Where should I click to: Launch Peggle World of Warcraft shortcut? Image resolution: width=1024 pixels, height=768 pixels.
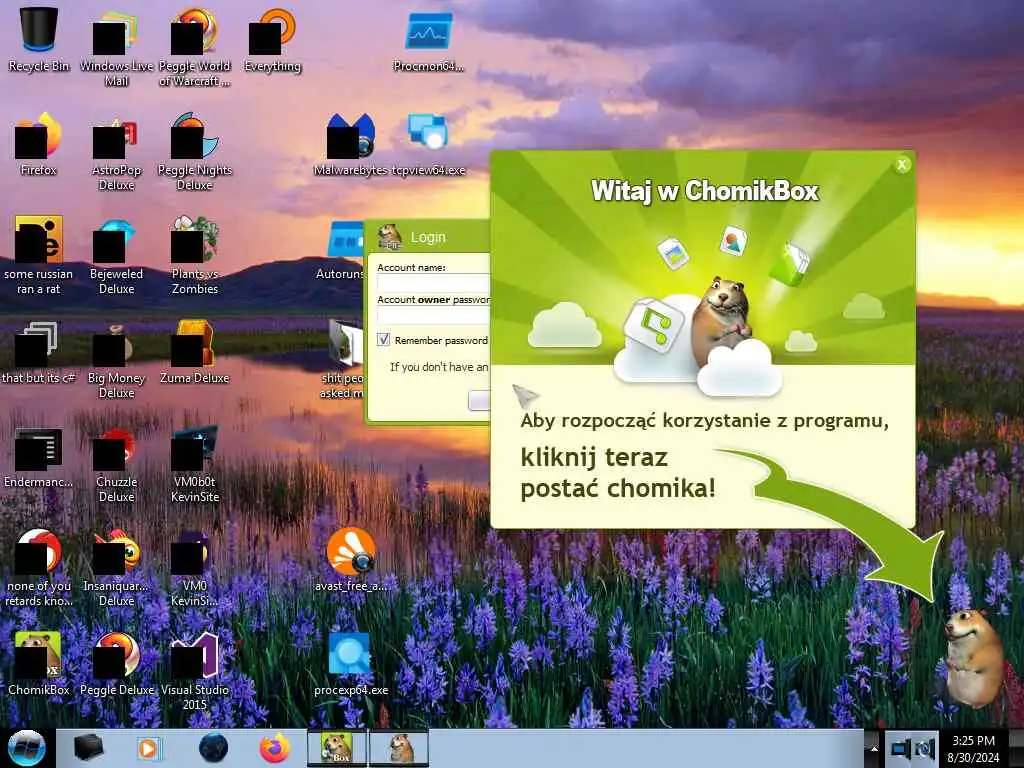pos(195,46)
